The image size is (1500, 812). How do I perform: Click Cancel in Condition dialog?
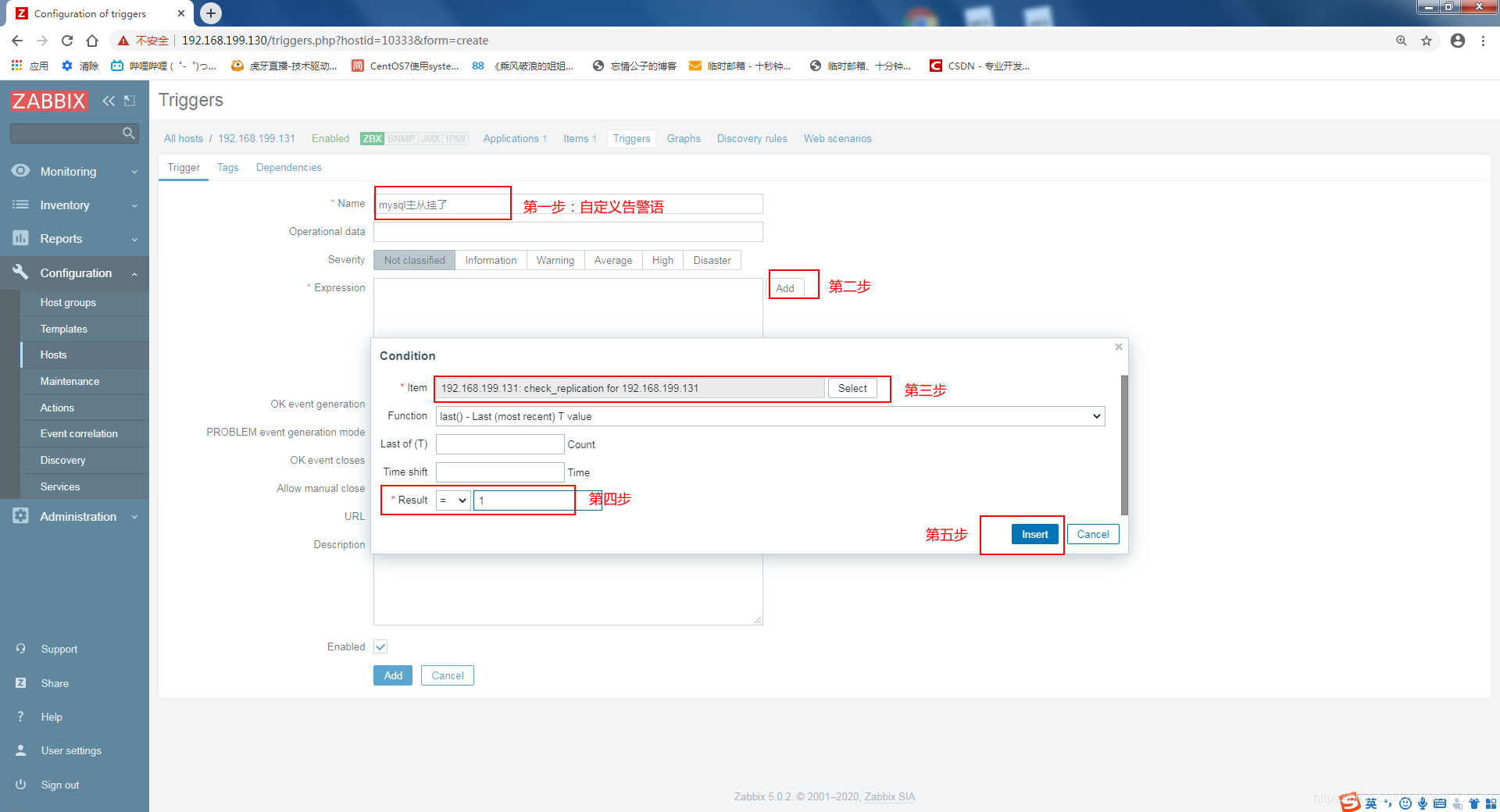coord(1092,534)
